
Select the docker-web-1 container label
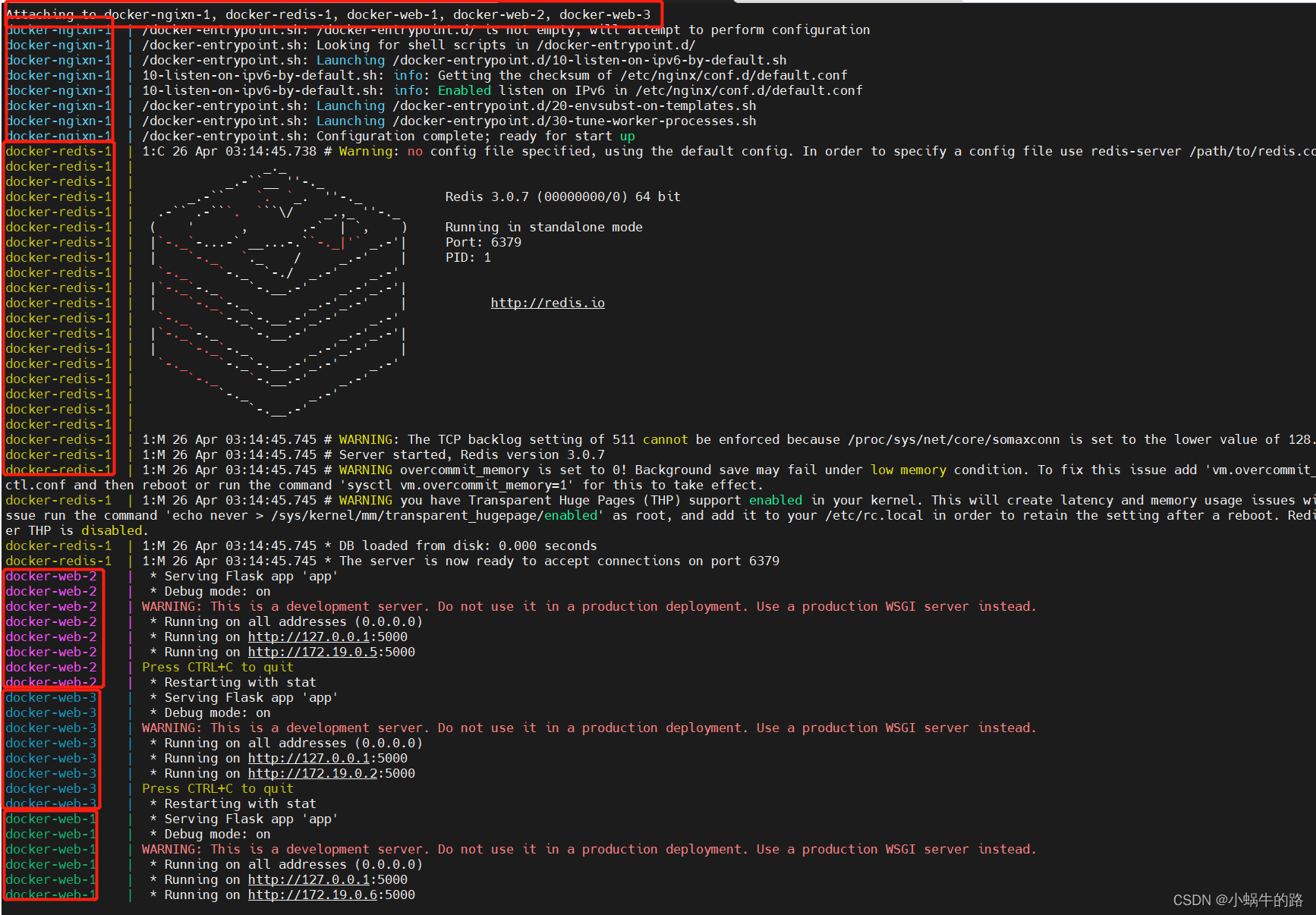pyautogui.click(x=50, y=849)
